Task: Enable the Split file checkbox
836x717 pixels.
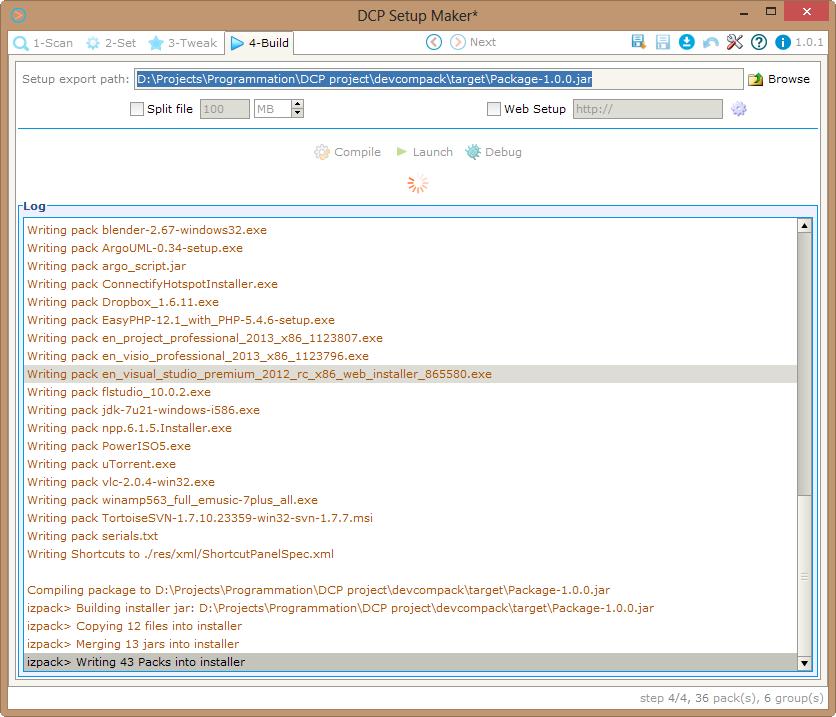Action: [137, 109]
